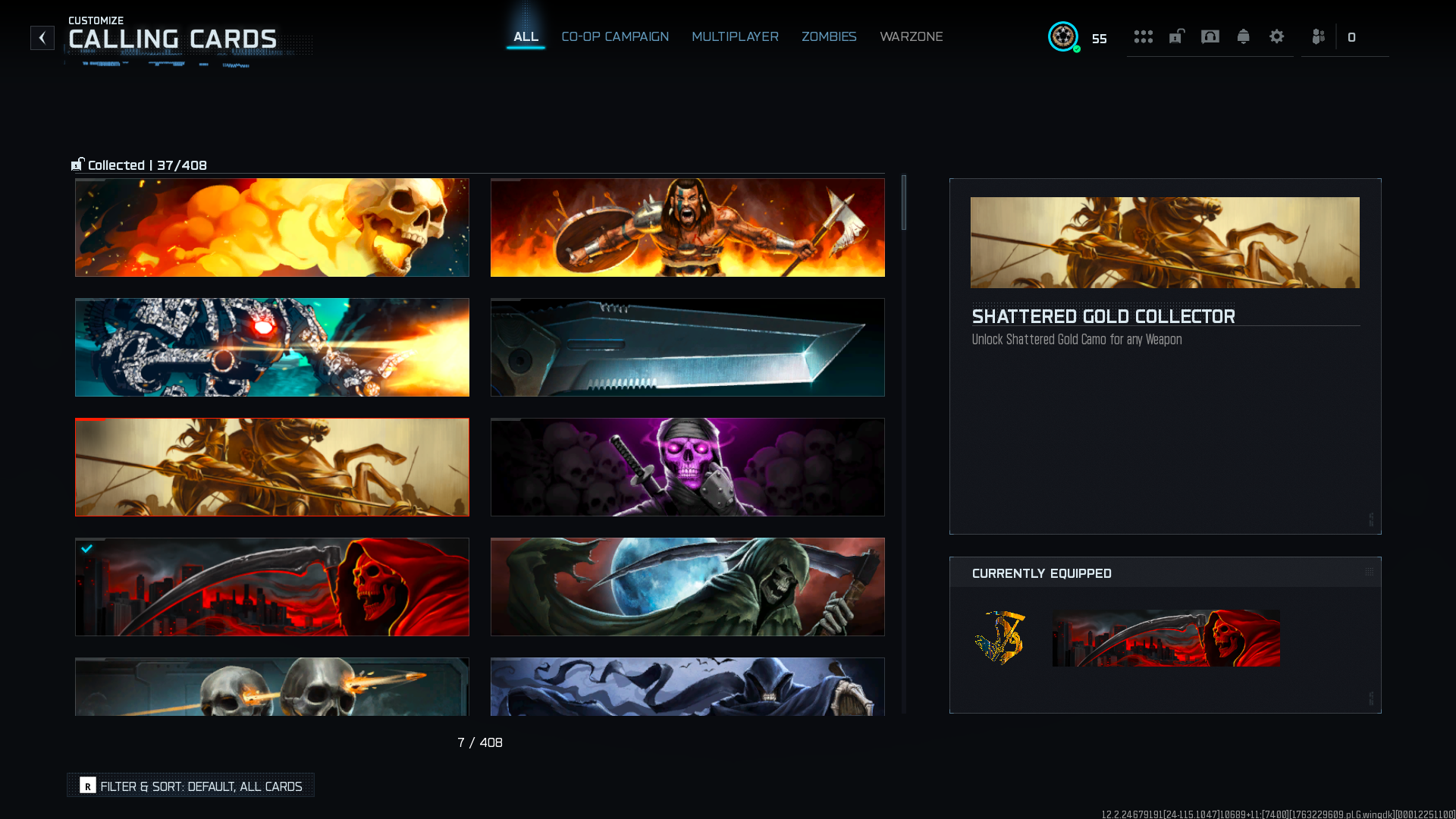Select the green reaper with moon card
Viewport: 1456px width, 819px height.
click(688, 587)
